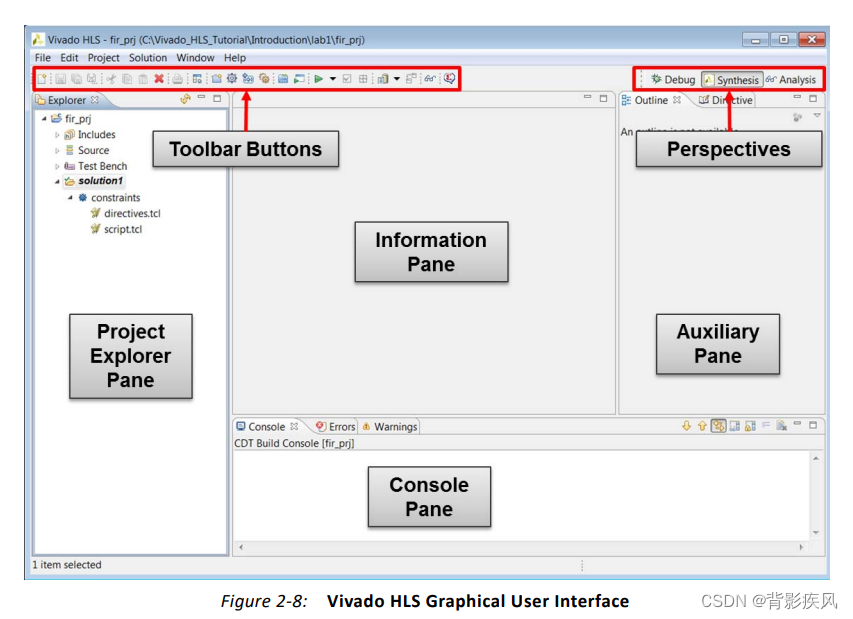
Task: Switch to Synthesis perspective
Action: point(732,80)
